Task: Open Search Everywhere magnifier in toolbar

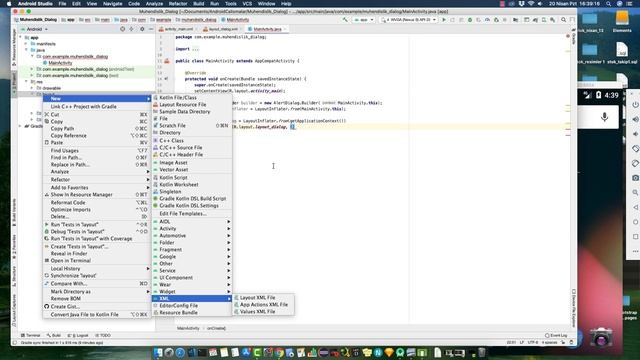Action: [563, 20]
